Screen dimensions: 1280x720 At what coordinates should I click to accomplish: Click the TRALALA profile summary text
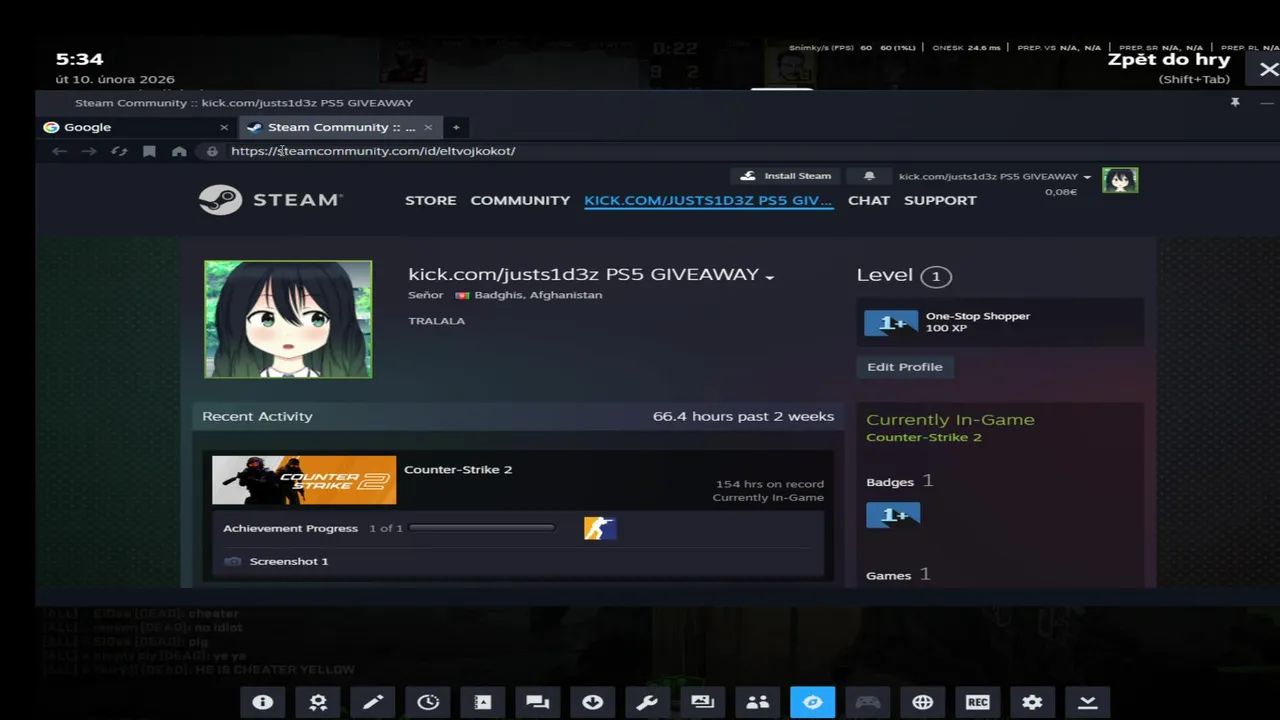click(x=436, y=321)
